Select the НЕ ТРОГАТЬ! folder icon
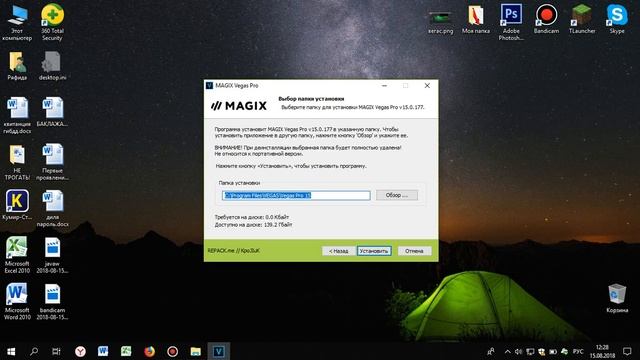The height and width of the screenshot is (360, 640). [x=17, y=162]
